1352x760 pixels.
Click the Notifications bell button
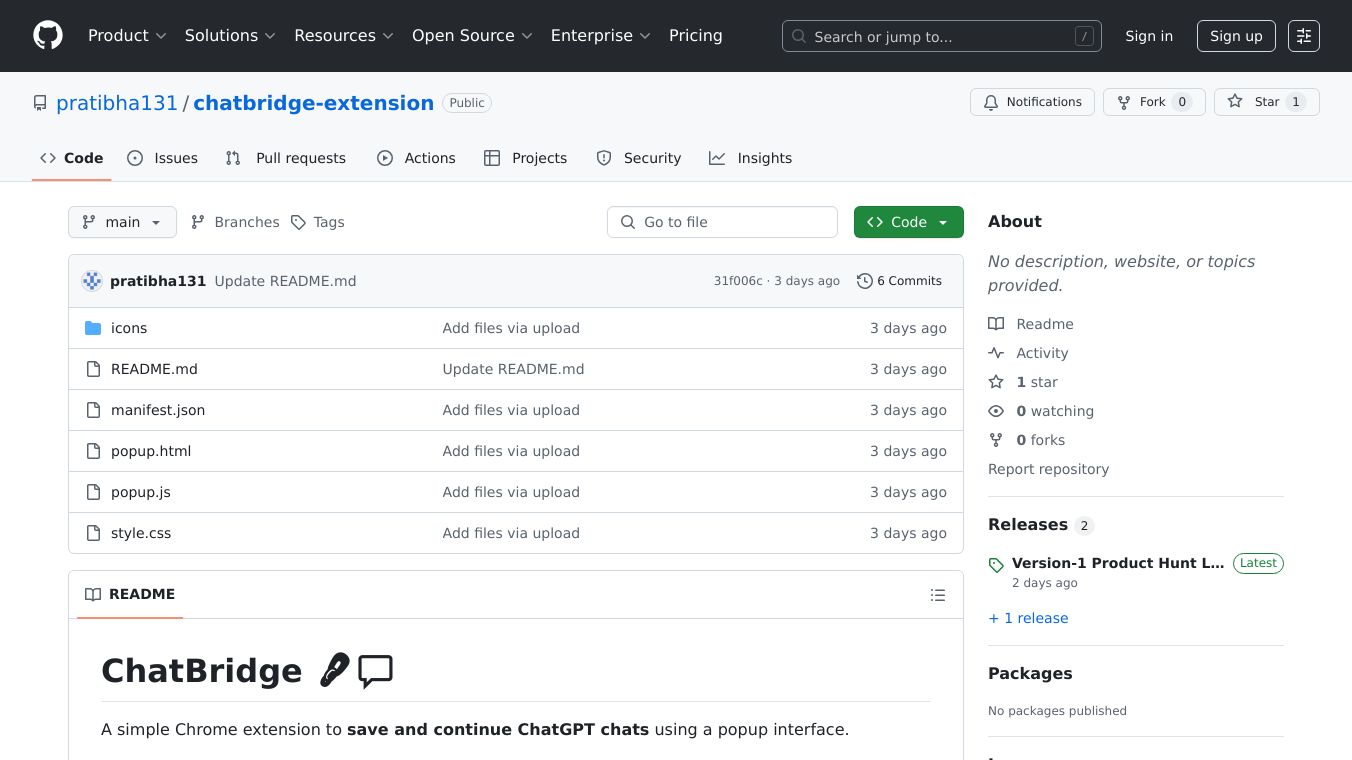pos(1032,102)
